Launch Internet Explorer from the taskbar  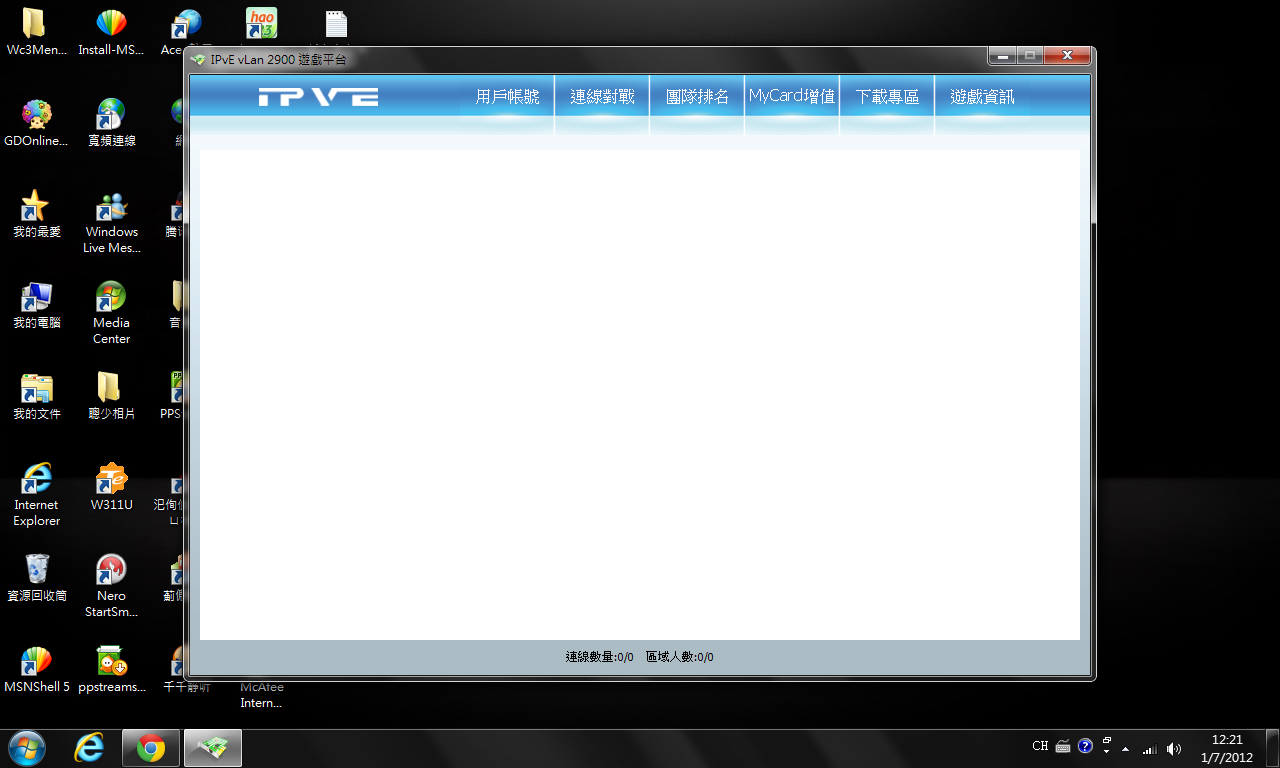(x=89, y=748)
